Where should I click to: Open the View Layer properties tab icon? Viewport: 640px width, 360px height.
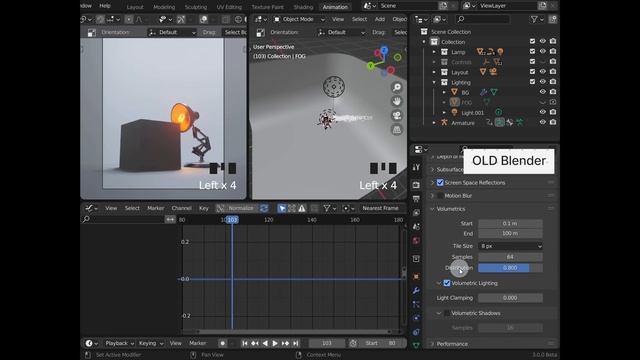point(416,213)
